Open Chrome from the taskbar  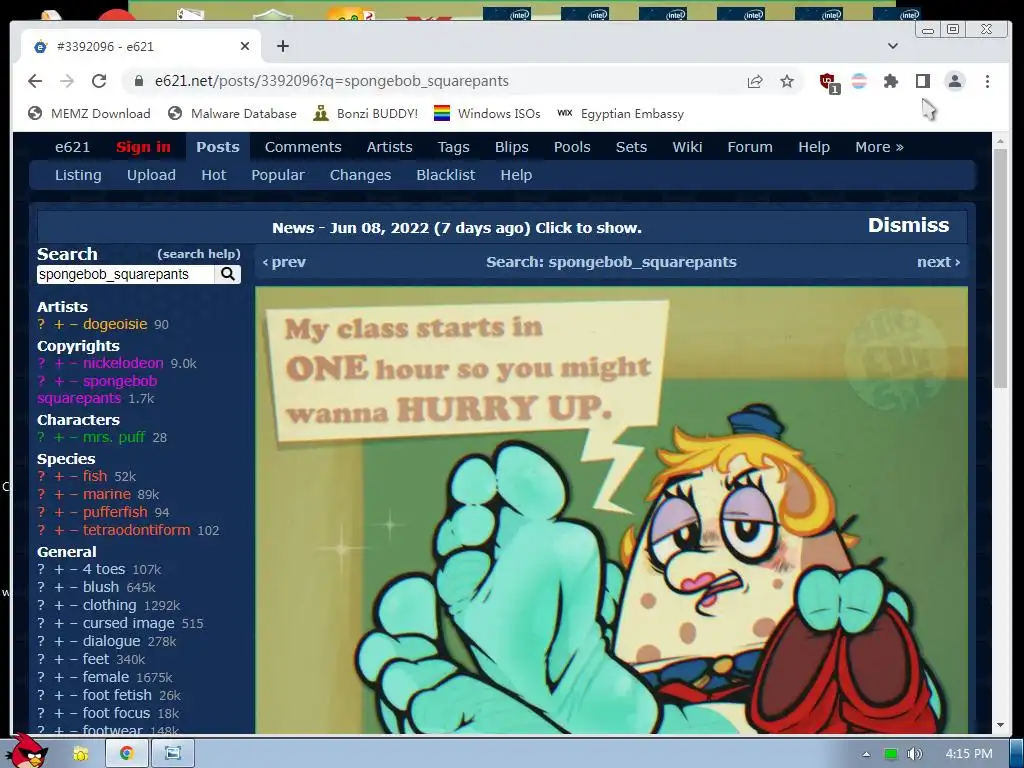(126, 753)
